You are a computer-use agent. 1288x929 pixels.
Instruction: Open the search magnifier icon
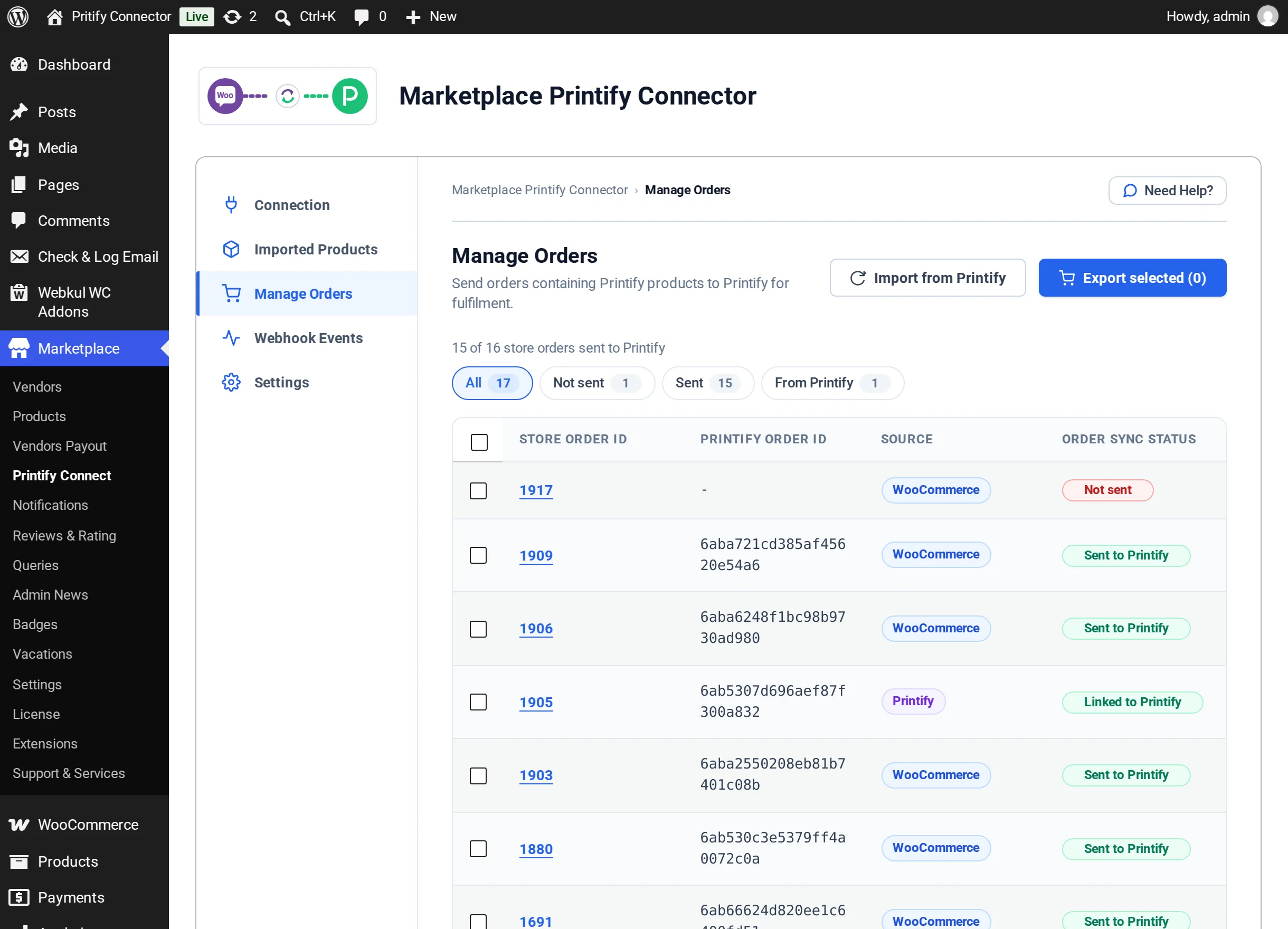coord(282,17)
